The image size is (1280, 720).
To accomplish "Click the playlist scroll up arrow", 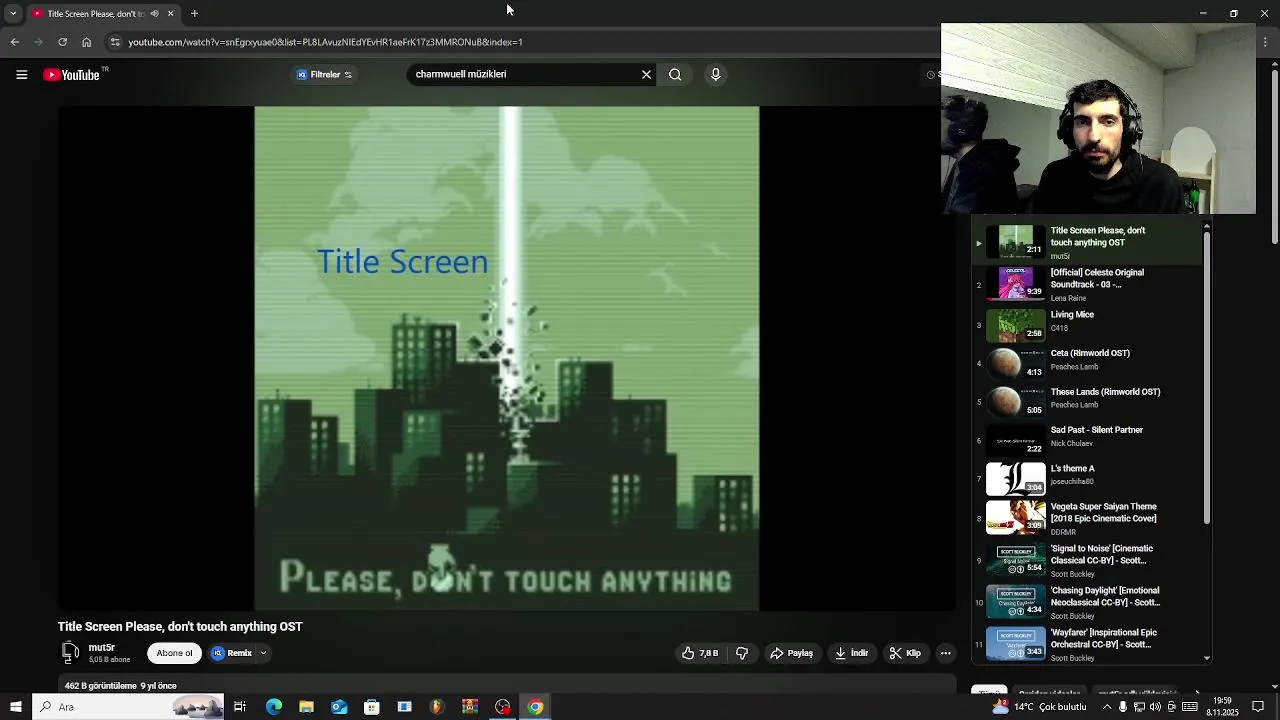I will click(x=1207, y=227).
